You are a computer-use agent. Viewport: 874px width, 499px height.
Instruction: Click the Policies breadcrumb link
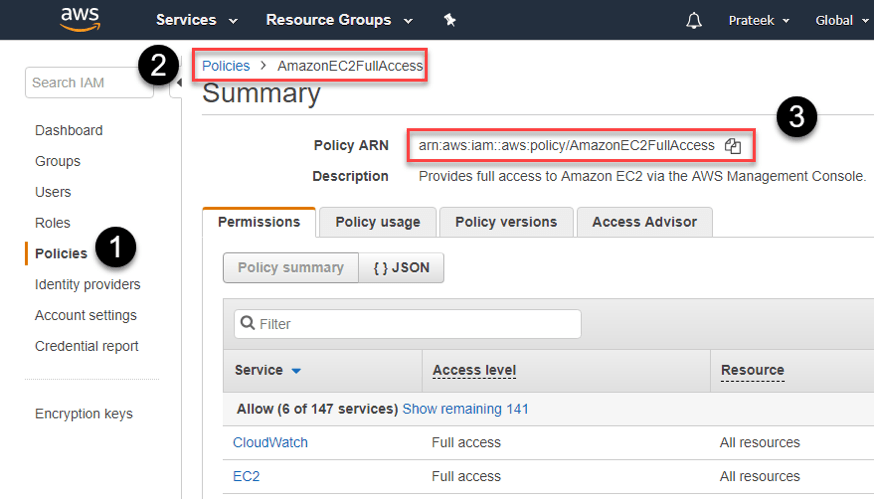226,66
